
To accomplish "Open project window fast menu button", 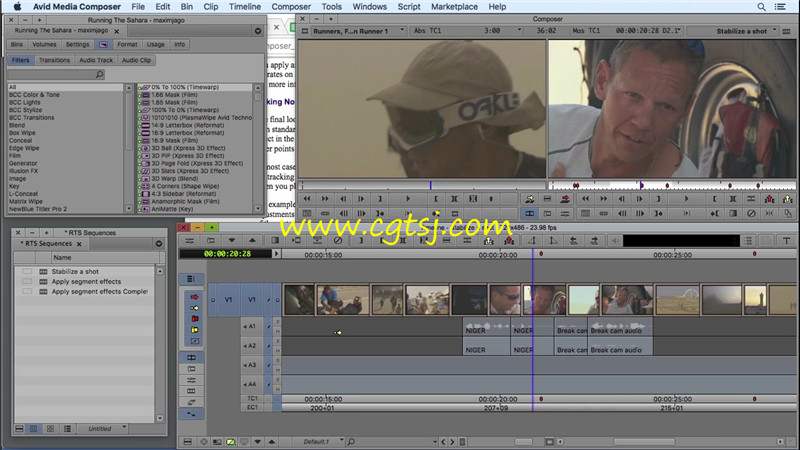I will pyautogui.click(x=258, y=31).
